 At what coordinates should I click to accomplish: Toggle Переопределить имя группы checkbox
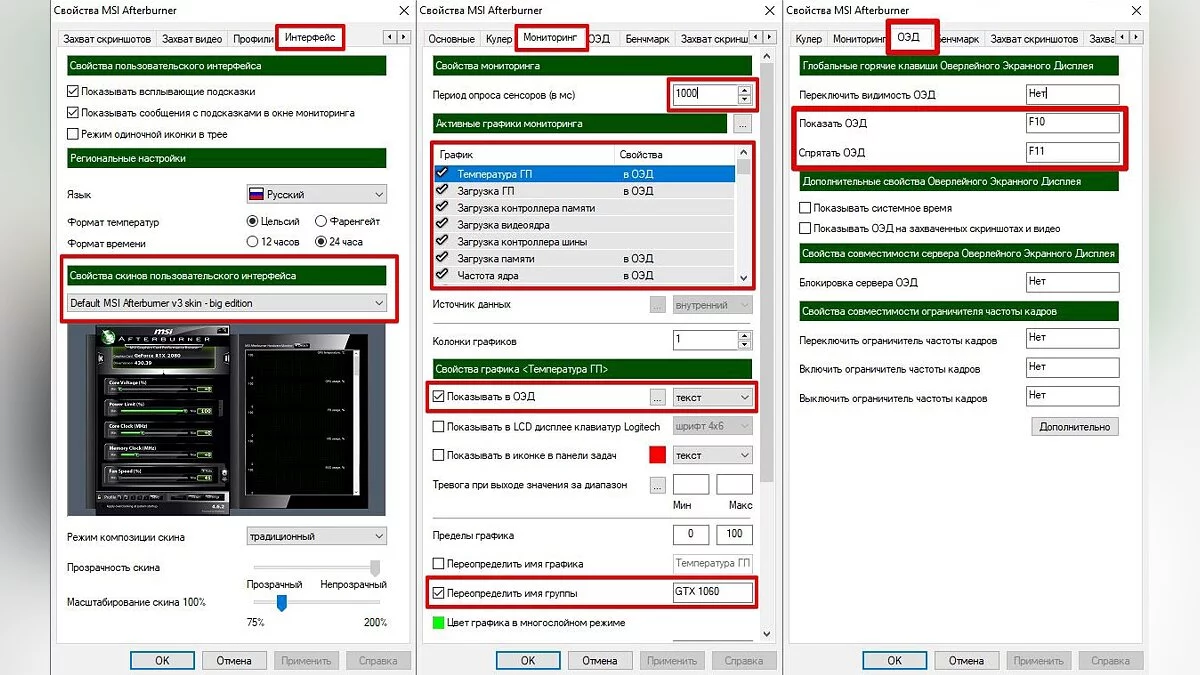tap(439, 593)
